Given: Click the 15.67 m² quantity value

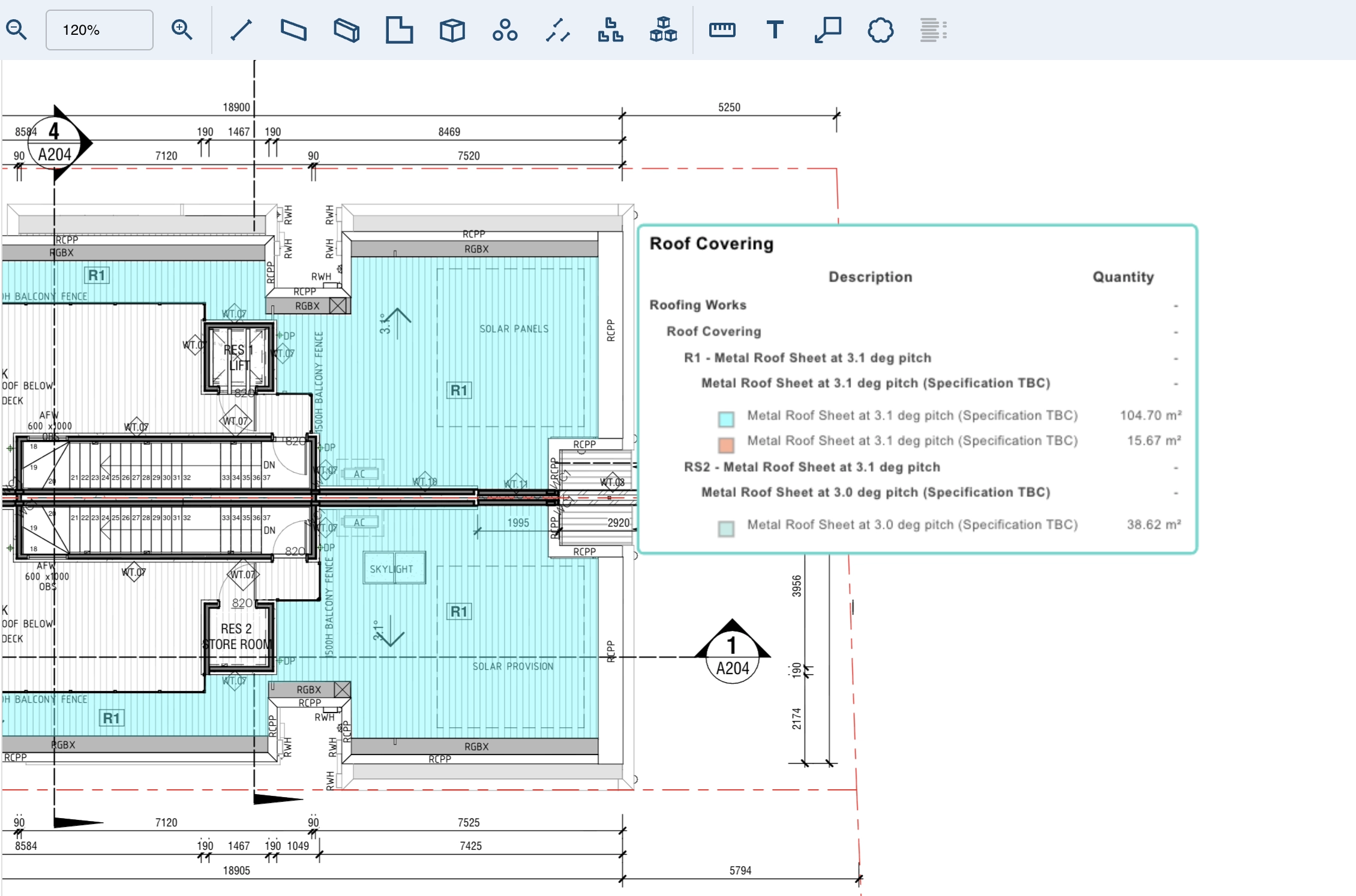Looking at the screenshot, I should pyautogui.click(x=1154, y=440).
